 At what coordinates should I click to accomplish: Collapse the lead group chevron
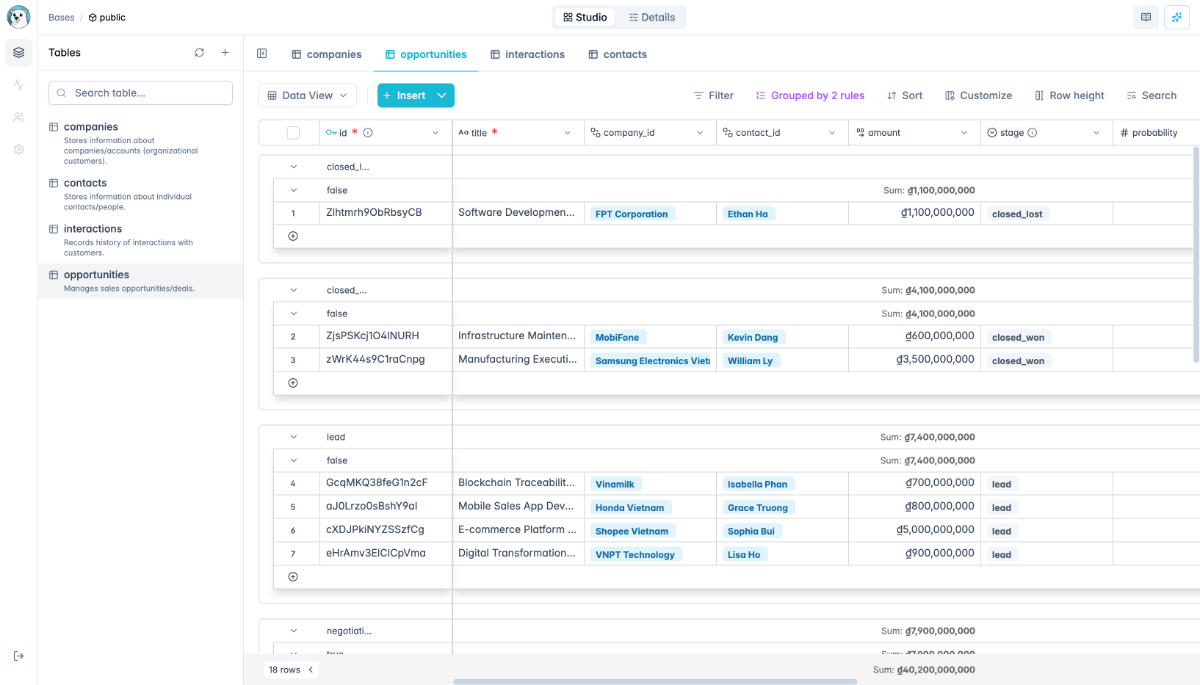294,437
